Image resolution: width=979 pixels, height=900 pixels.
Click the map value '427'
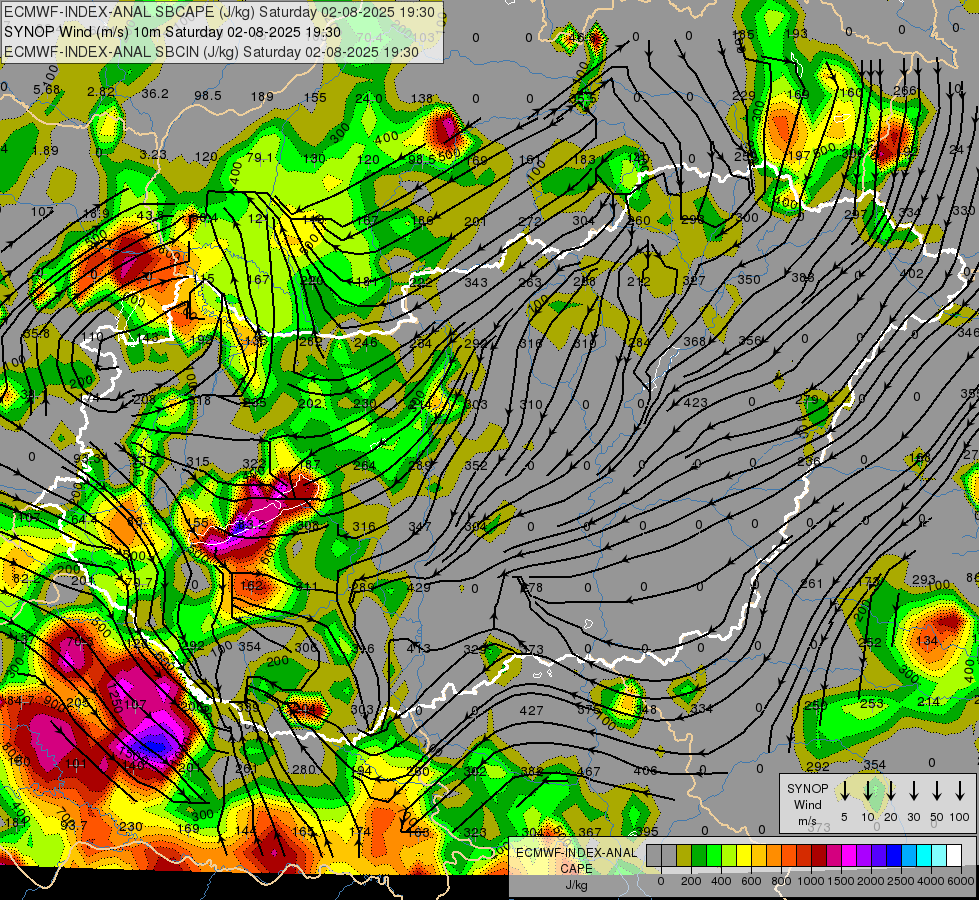(x=531, y=710)
